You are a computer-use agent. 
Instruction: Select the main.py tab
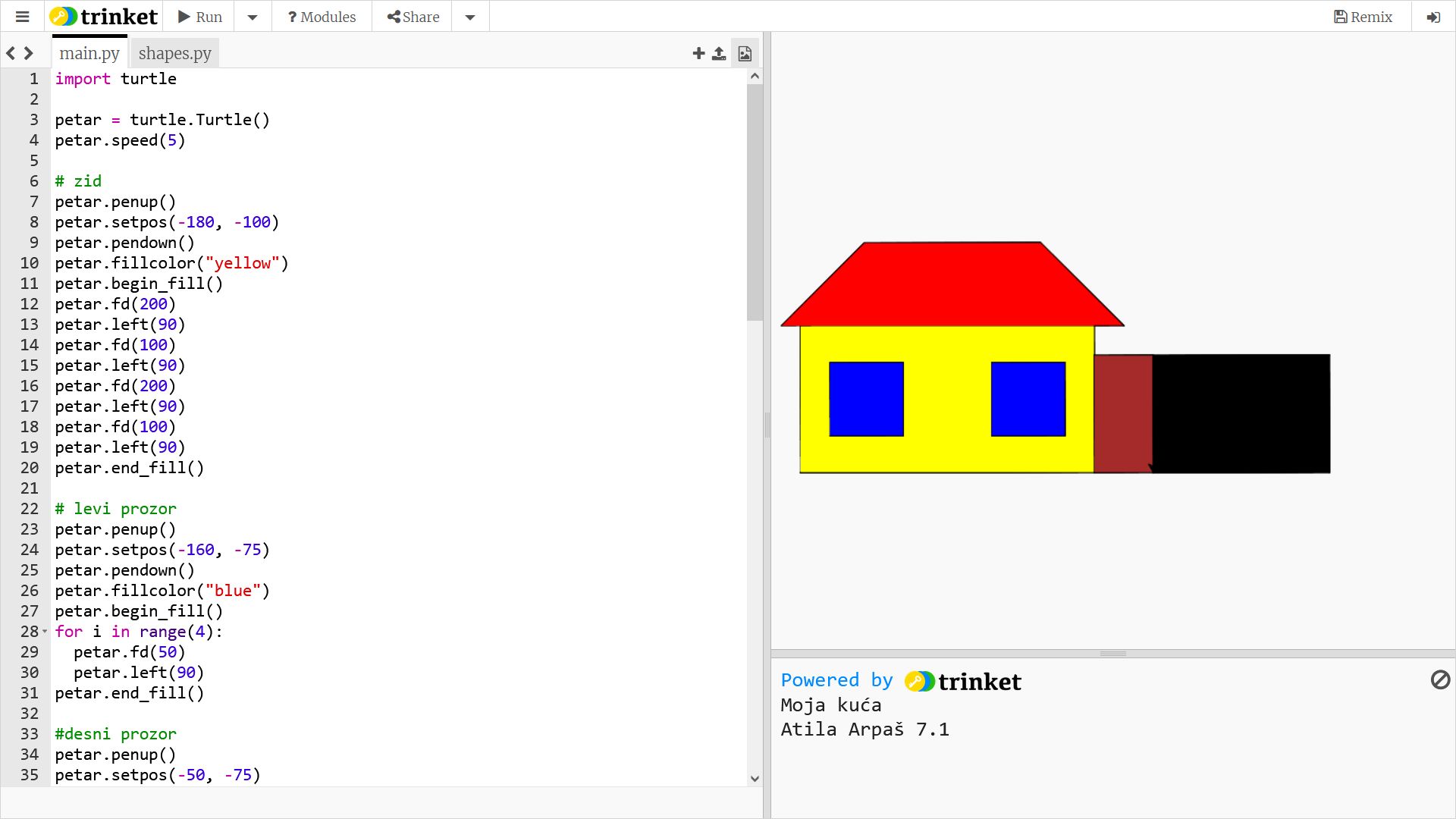(89, 53)
